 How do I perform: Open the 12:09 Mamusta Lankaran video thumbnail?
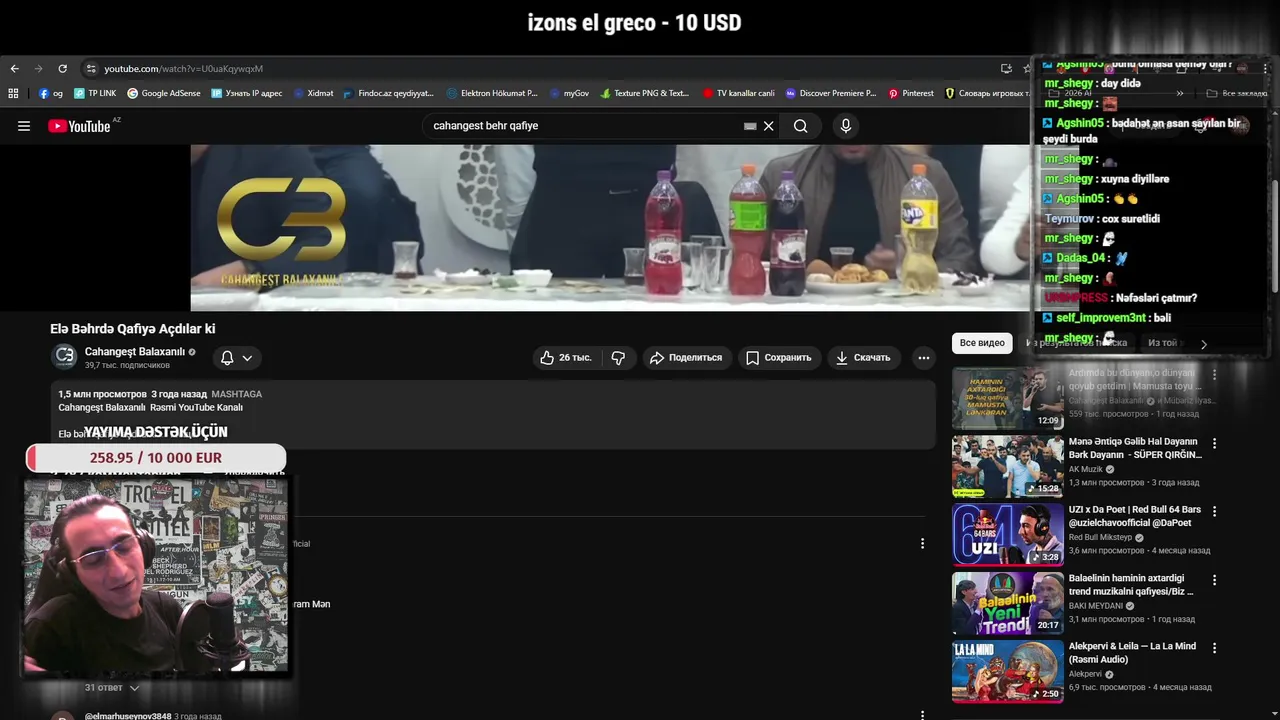point(1007,398)
